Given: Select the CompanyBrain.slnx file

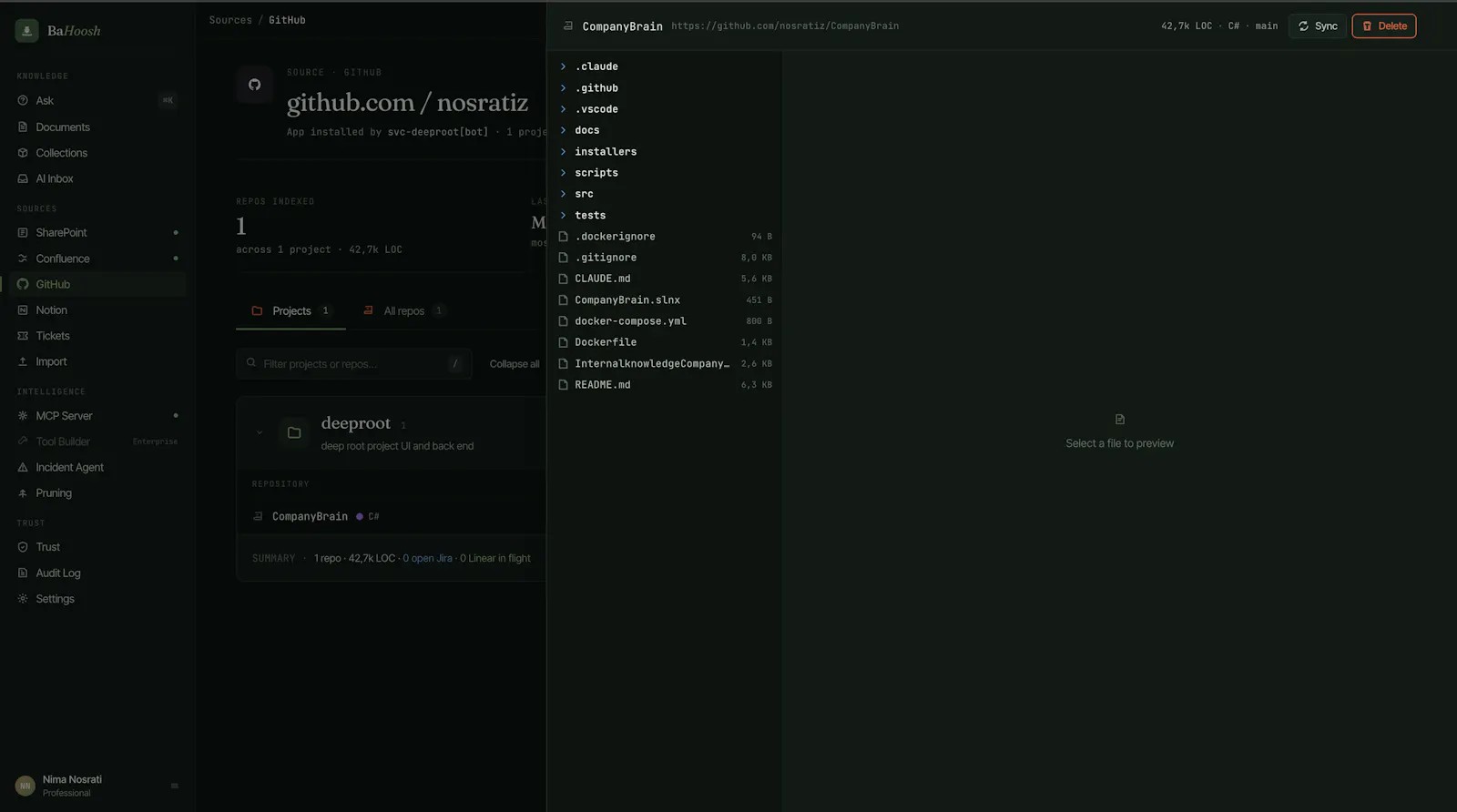Looking at the screenshot, I should (x=665, y=300).
